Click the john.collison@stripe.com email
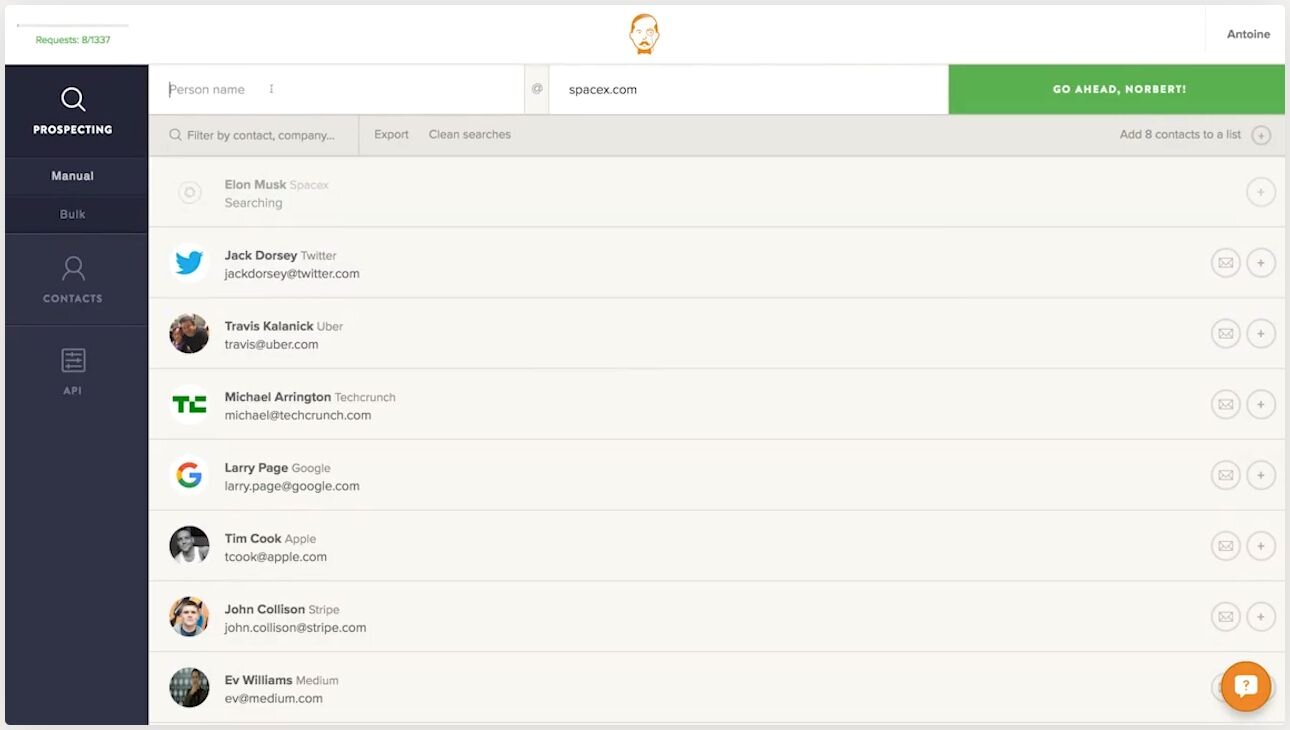The image size is (1290, 730). (295, 628)
